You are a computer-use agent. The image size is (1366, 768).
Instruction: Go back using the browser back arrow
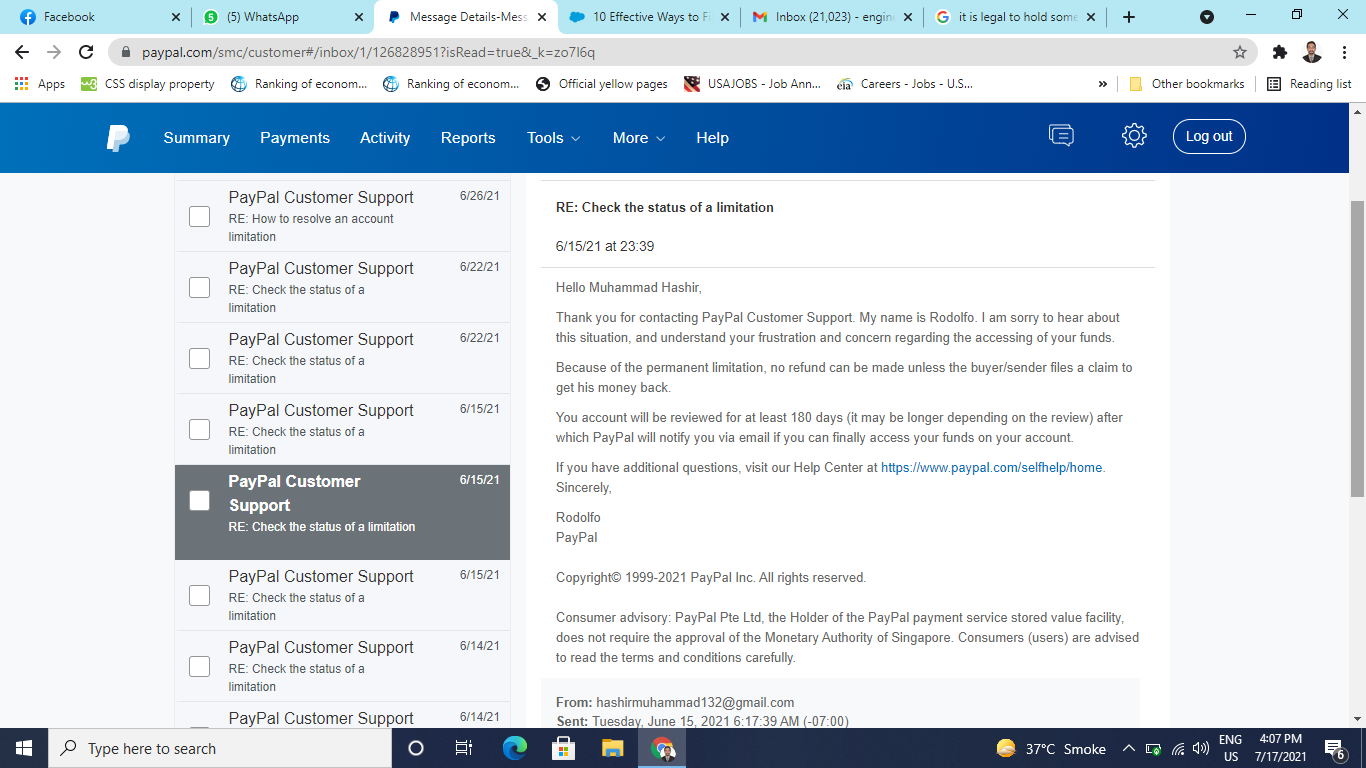click(22, 52)
